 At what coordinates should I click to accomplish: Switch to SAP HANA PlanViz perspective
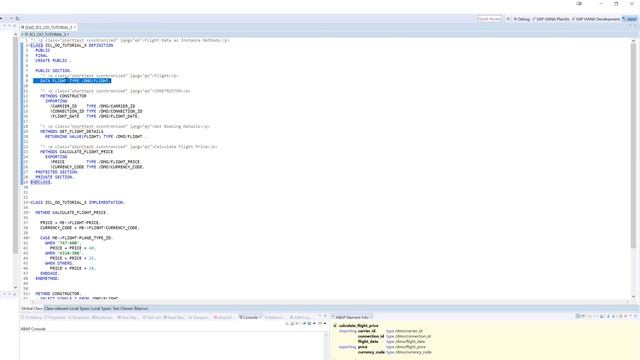[x=550, y=19]
